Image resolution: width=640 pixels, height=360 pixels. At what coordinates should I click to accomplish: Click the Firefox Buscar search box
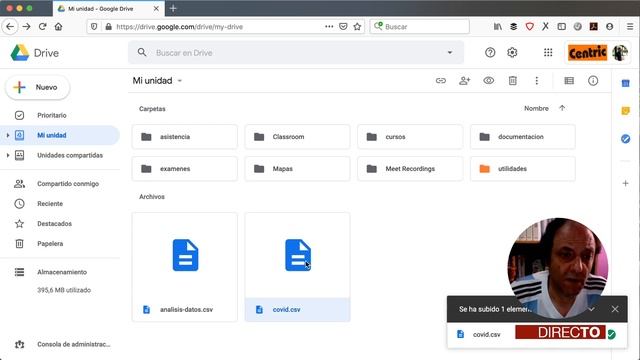pyautogui.click(x=420, y=27)
